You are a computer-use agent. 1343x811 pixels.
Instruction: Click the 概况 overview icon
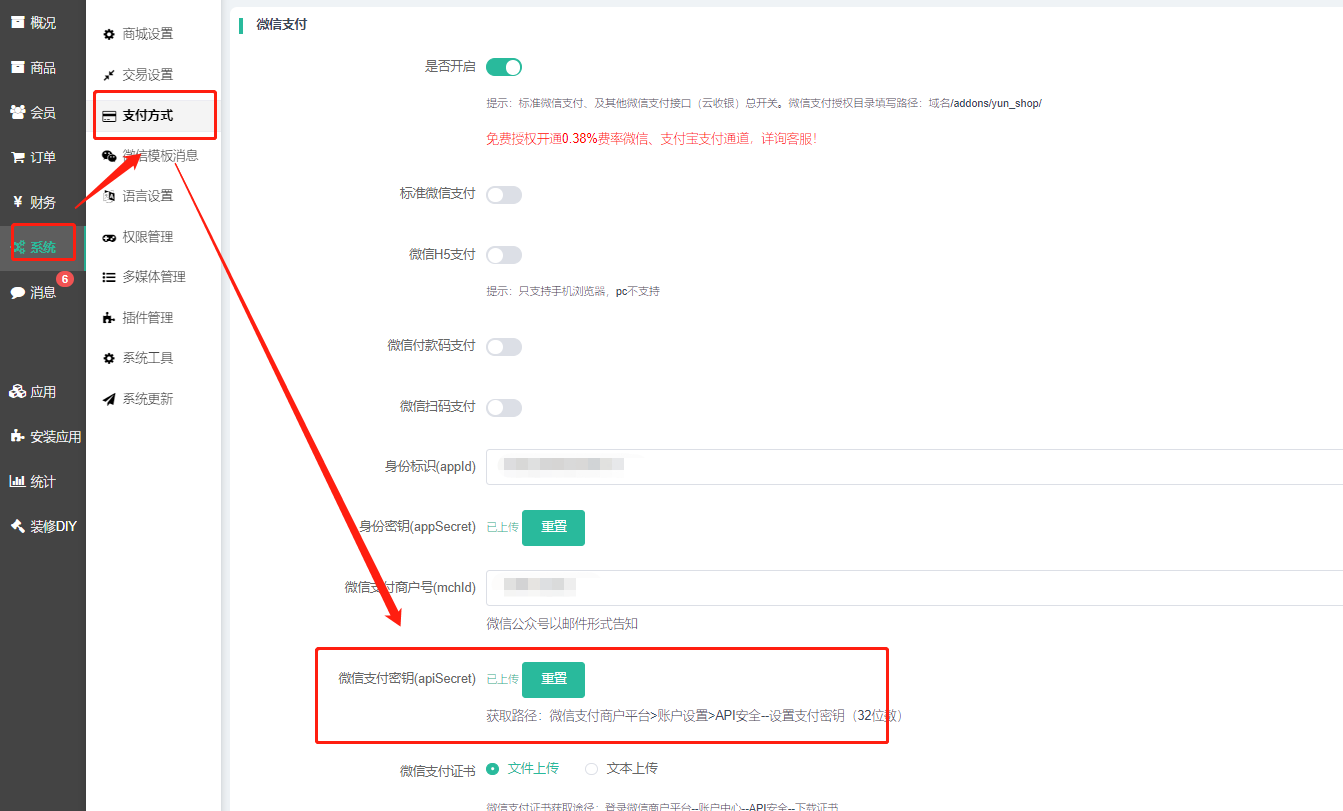[17, 23]
